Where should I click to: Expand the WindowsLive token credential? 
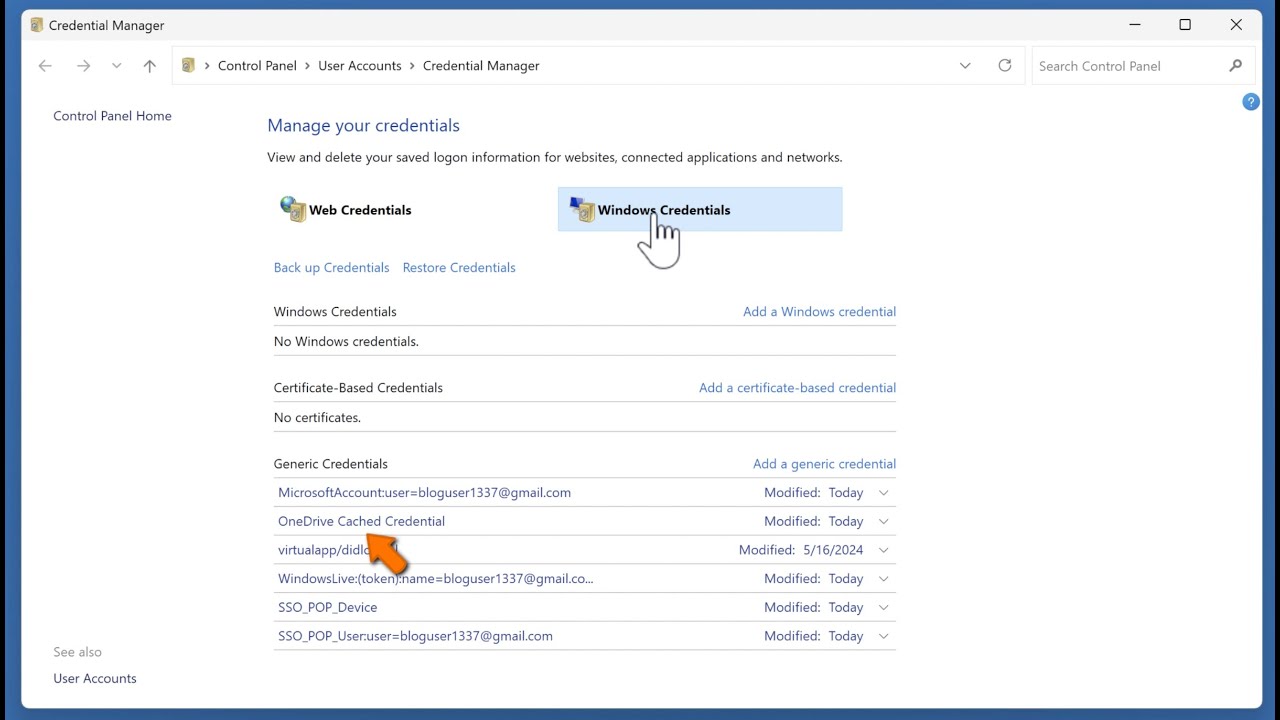pyautogui.click(x=884, y=578)
